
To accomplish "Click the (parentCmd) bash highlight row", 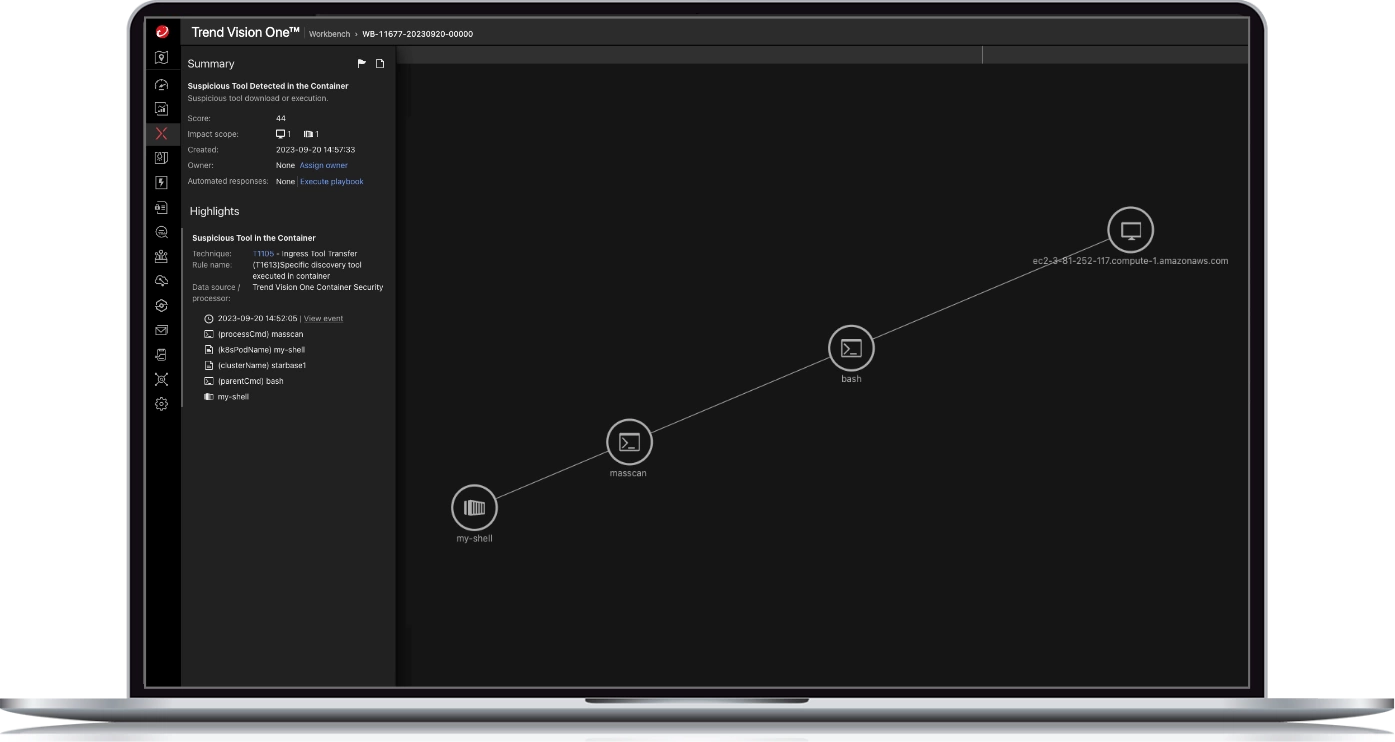I will pos(244,381).
